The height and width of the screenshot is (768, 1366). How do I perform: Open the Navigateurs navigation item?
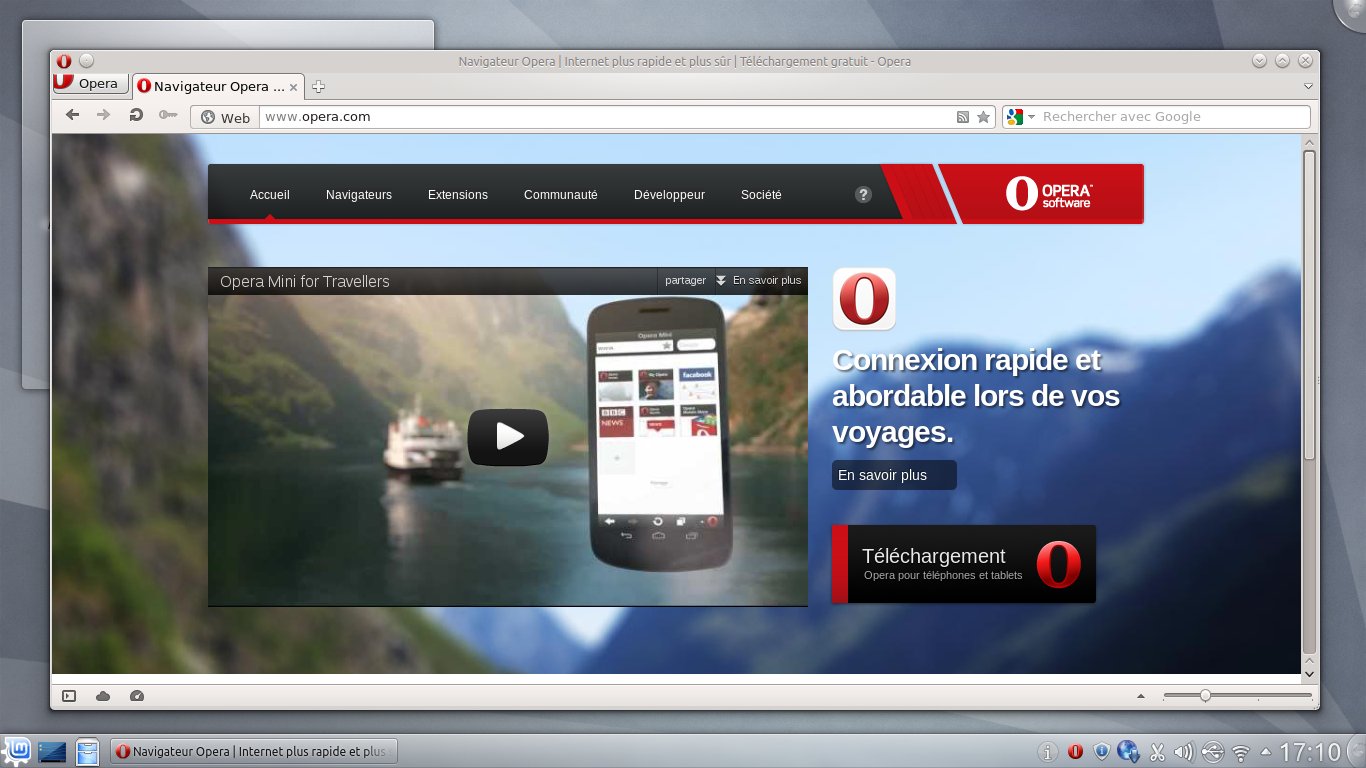click(x=359, y=195)
